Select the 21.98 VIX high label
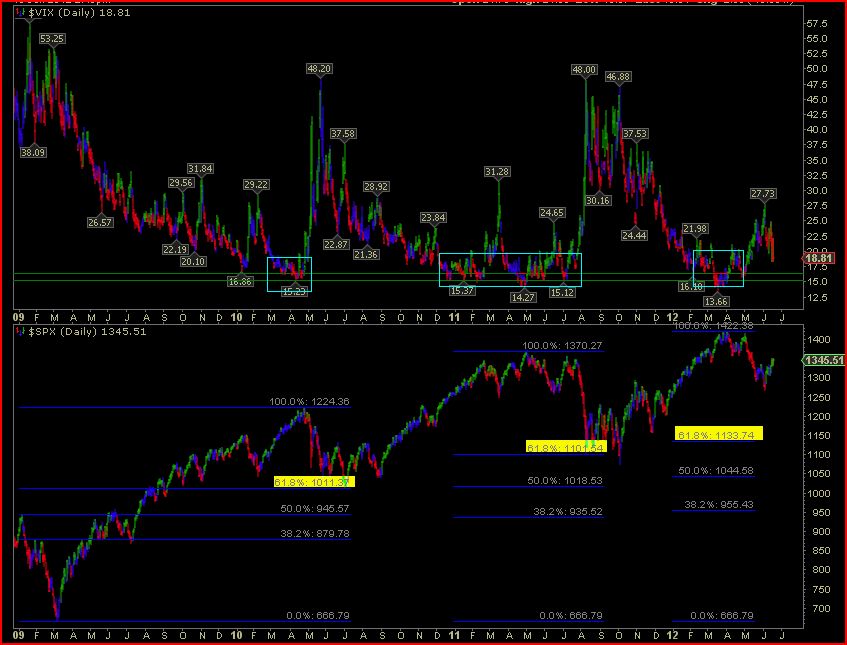Screen dimensions: 847x645 point(695,229)
